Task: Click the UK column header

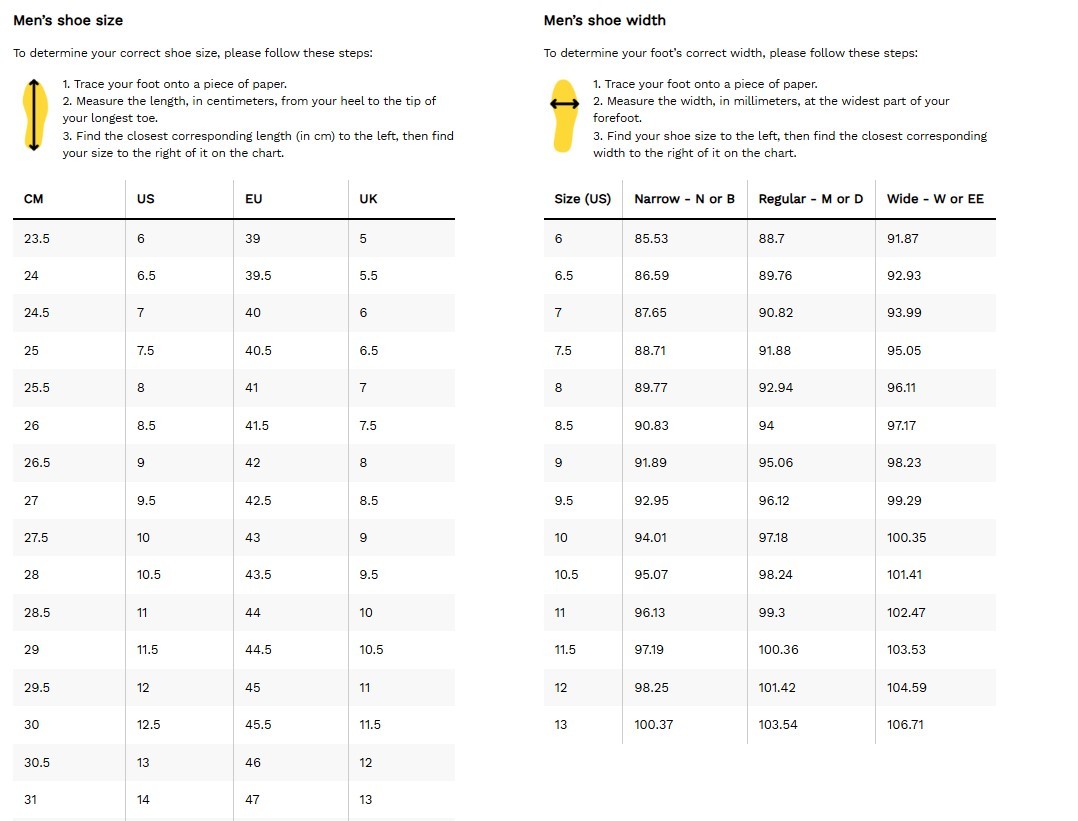Action: click(x=368, y=199)
